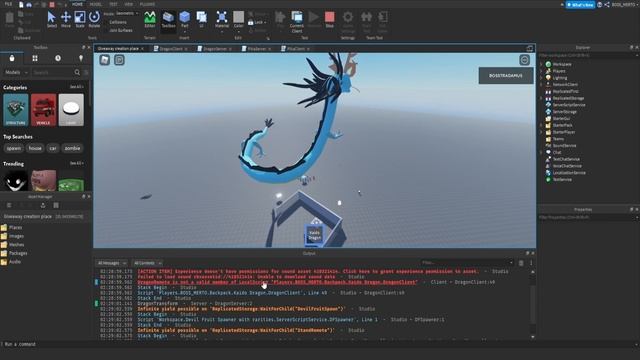Screen dimensions: 640x360
Task: Open the Vehicle category thumbnail
Action: [43, 110]
